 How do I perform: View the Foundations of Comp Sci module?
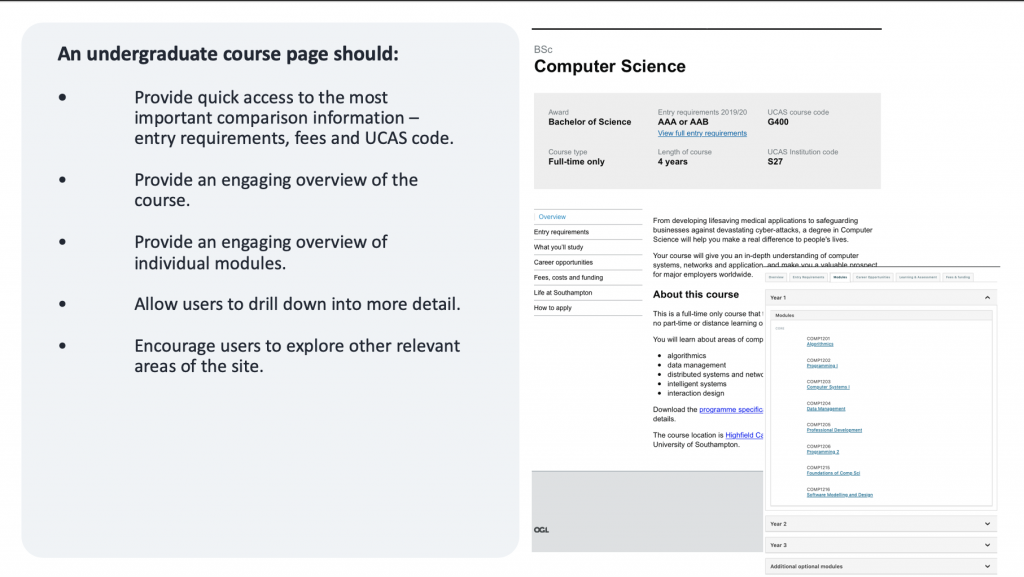coord(833,473)
